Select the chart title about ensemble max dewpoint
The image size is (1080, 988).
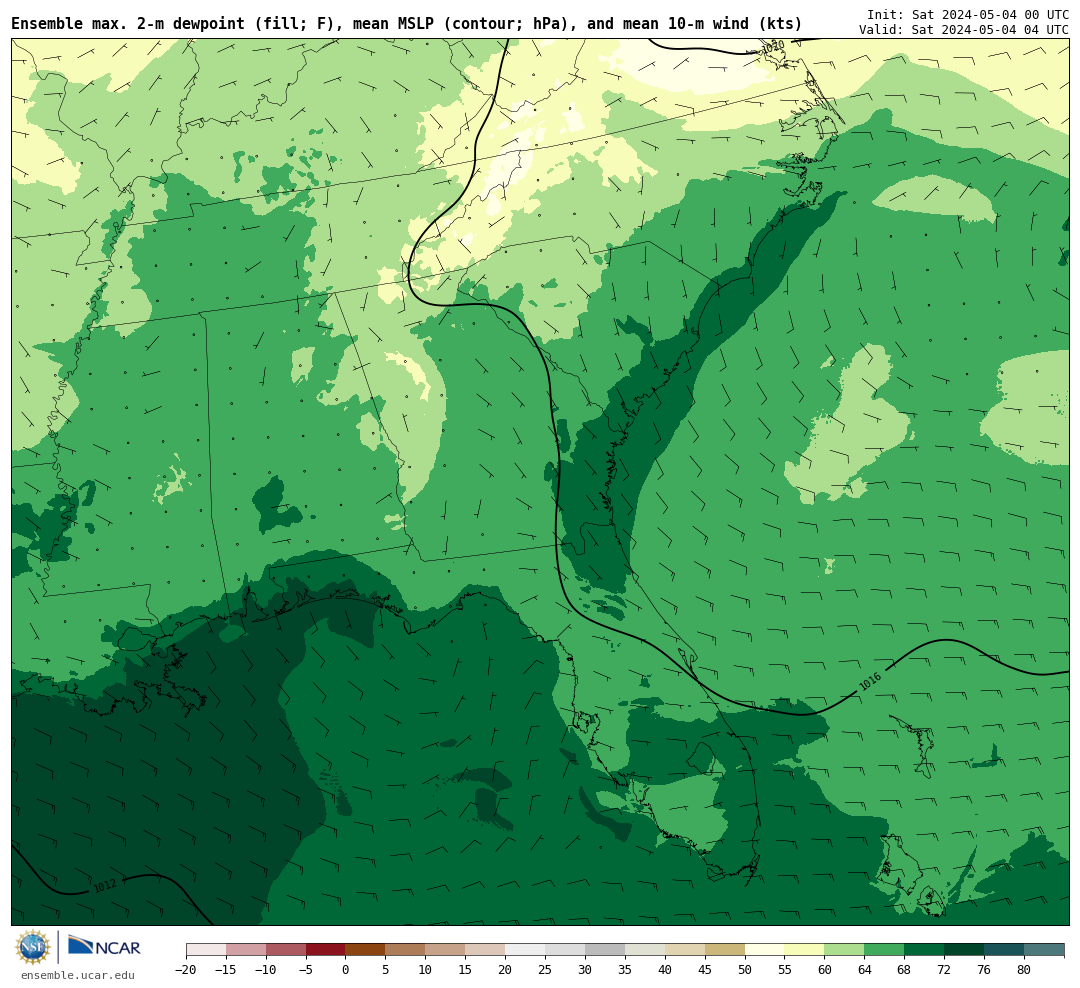click(x=406, y=24)
